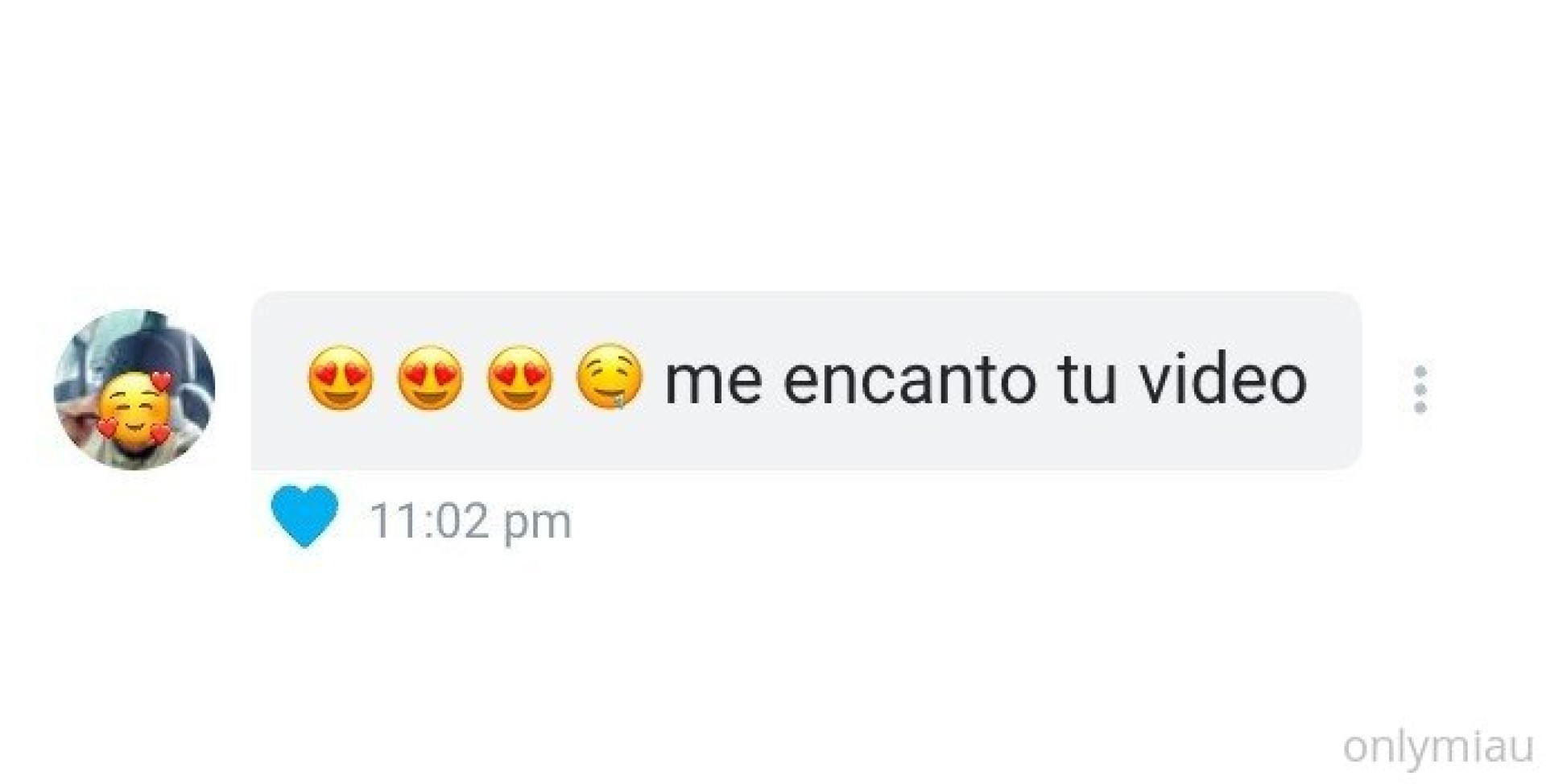Click the second heart-eyes emoji
Viewport: 1546px width, 784px height.
click(430, 378)
